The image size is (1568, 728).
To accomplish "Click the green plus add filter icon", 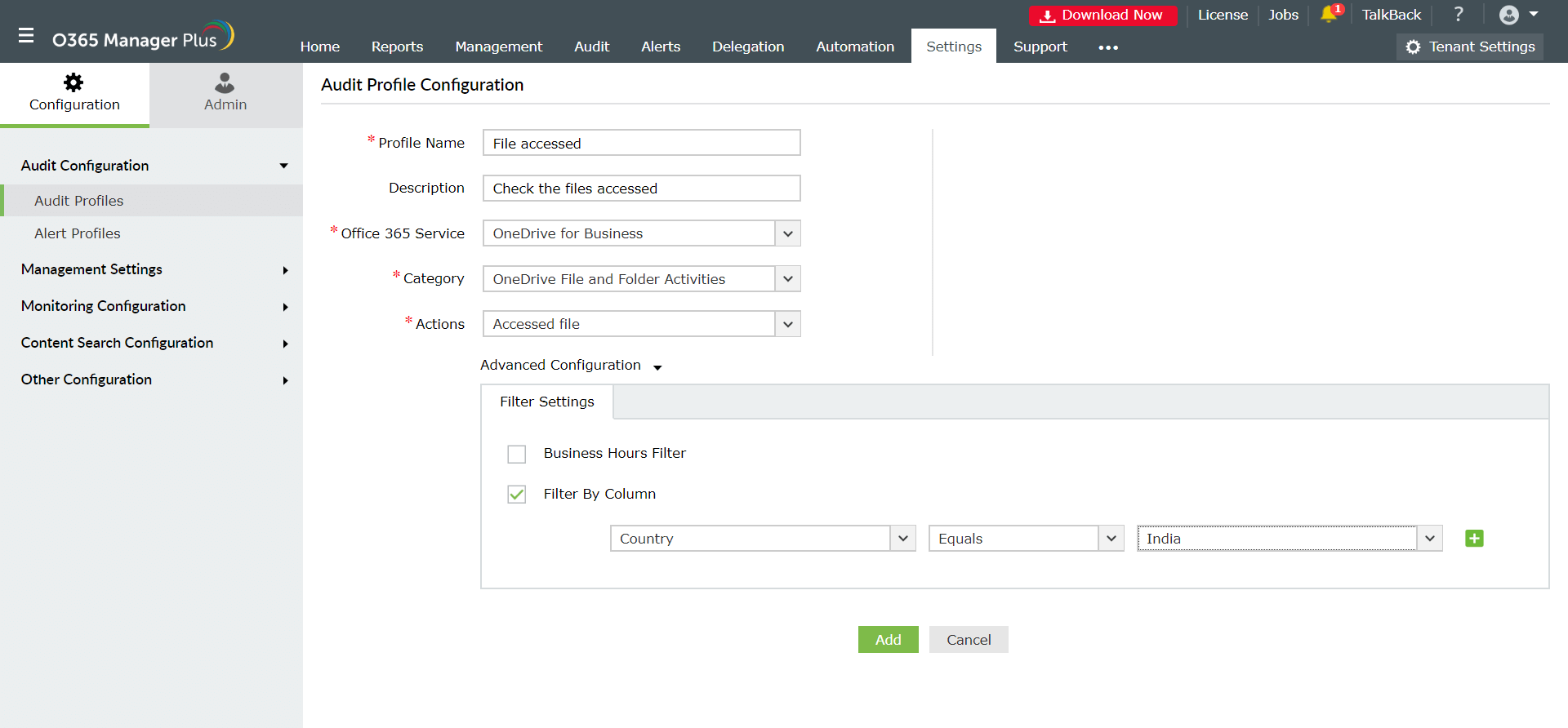I will pyautogui.click(x=1474, y=539).
